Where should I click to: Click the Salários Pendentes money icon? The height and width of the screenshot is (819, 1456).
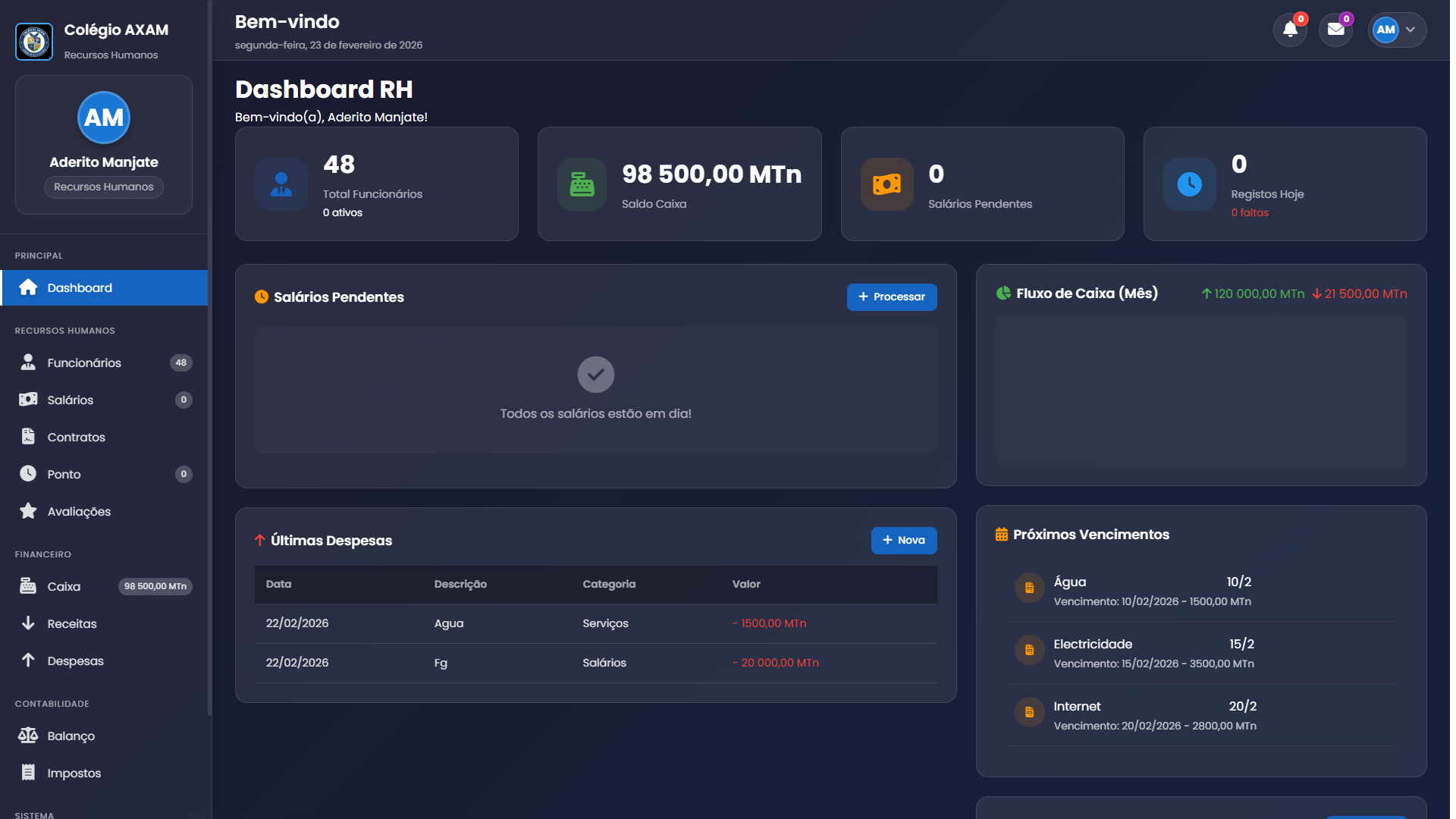(x=886, y=184)
